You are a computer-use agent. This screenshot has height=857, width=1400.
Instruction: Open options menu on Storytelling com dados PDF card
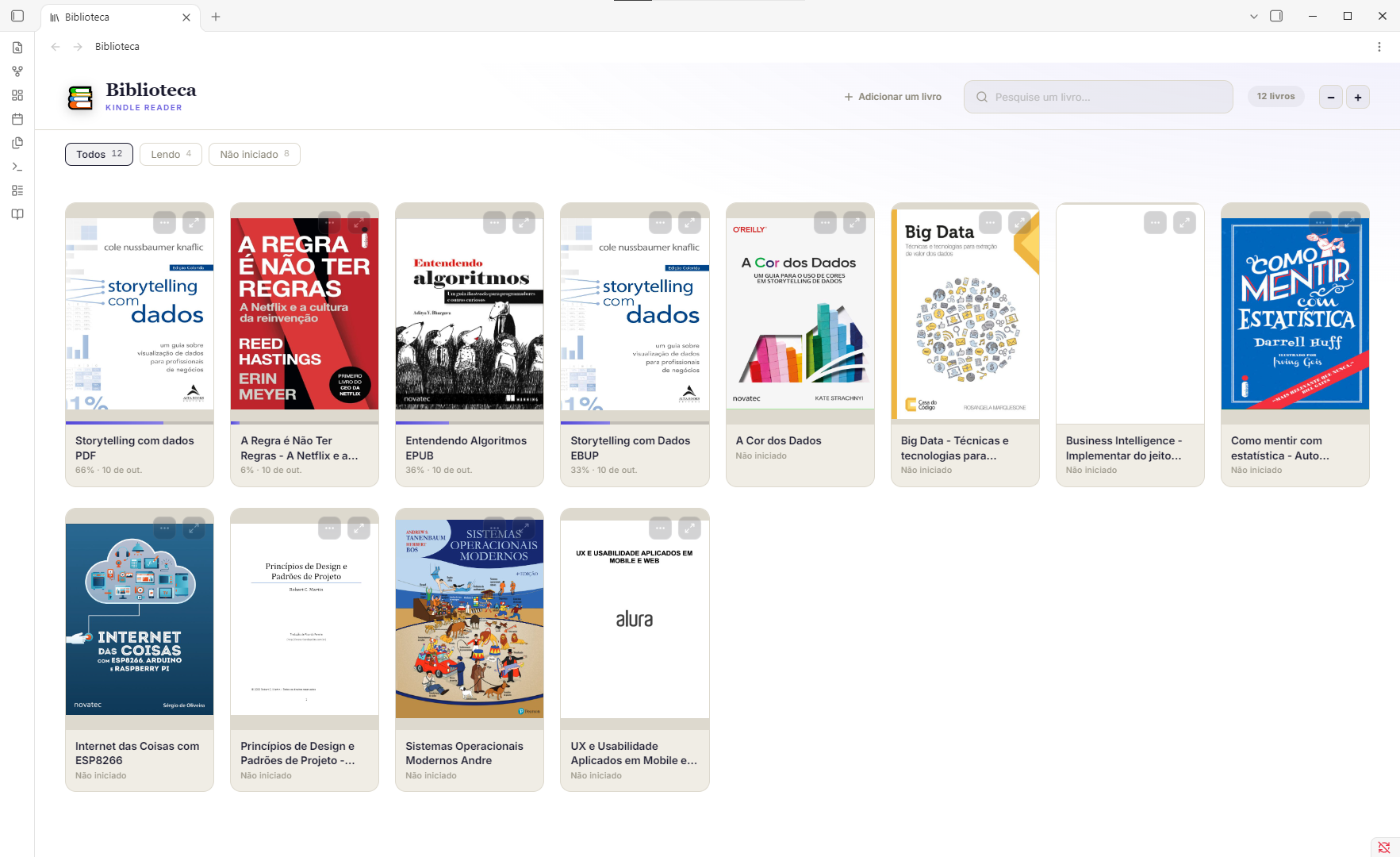(x=164, y=223)
